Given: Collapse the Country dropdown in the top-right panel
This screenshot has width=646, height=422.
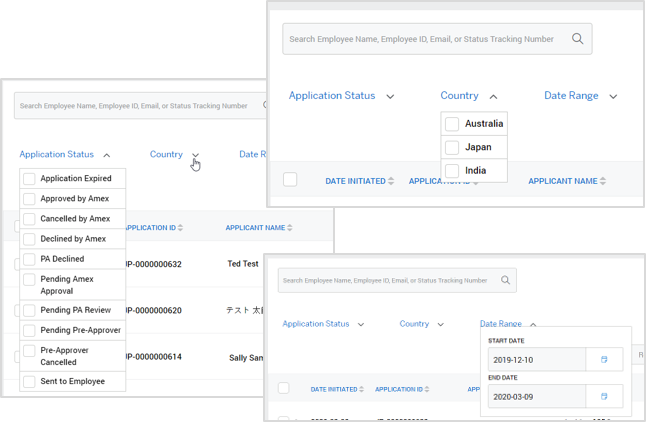Looking at the screenshot, I should click(493, 97).
